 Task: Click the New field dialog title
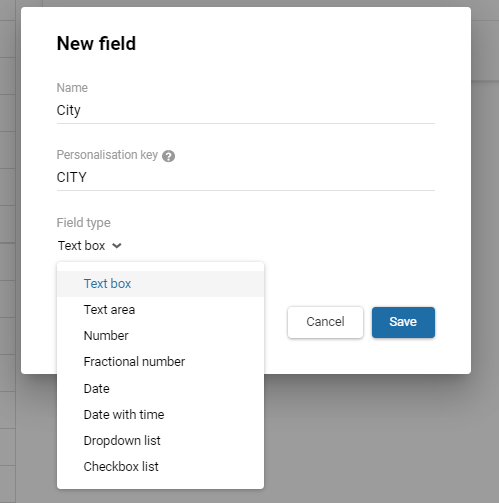click(x=96, y=44)
